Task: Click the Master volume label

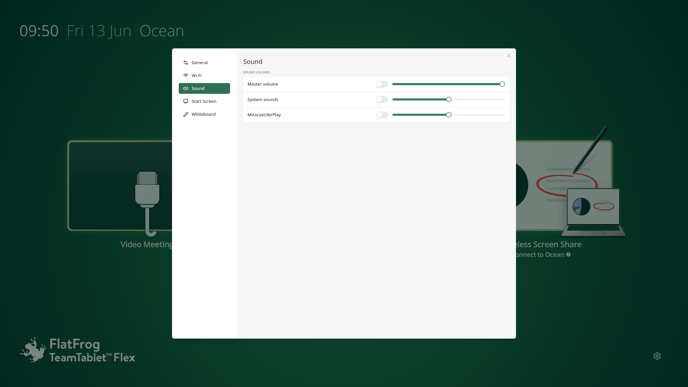Action: coord(262,84)
